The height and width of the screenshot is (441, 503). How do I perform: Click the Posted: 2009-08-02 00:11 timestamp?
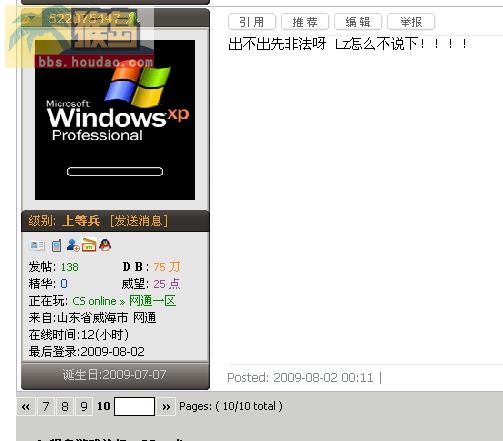[300, 378]
